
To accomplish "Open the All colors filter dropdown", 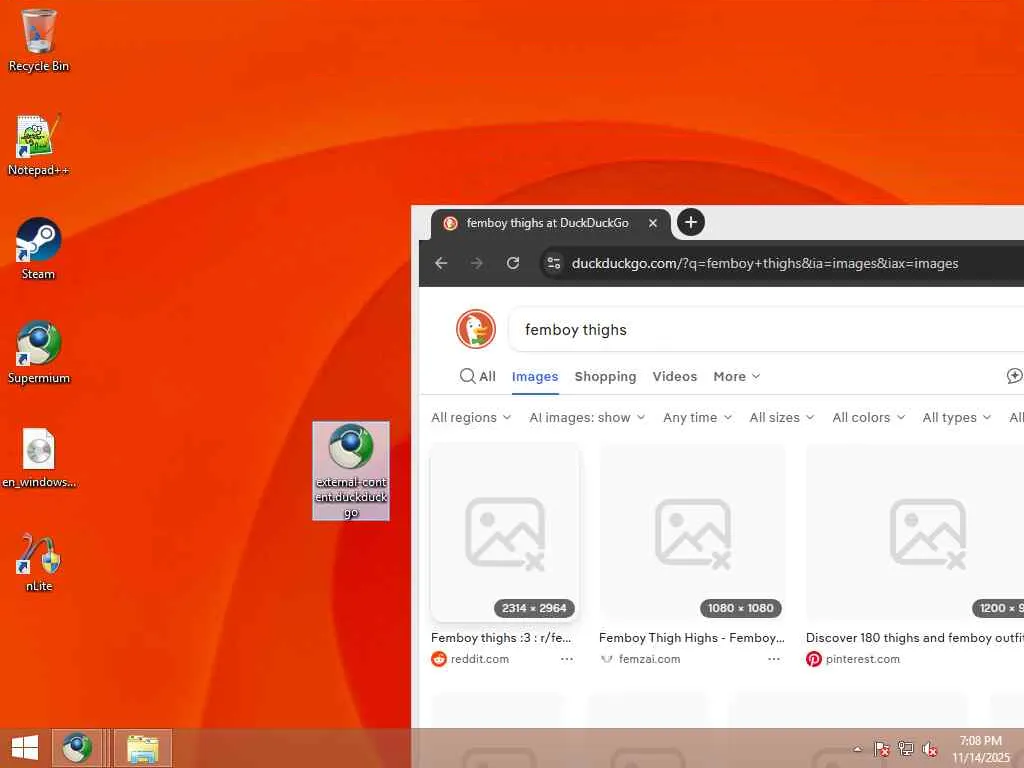I will pos(869,417).
